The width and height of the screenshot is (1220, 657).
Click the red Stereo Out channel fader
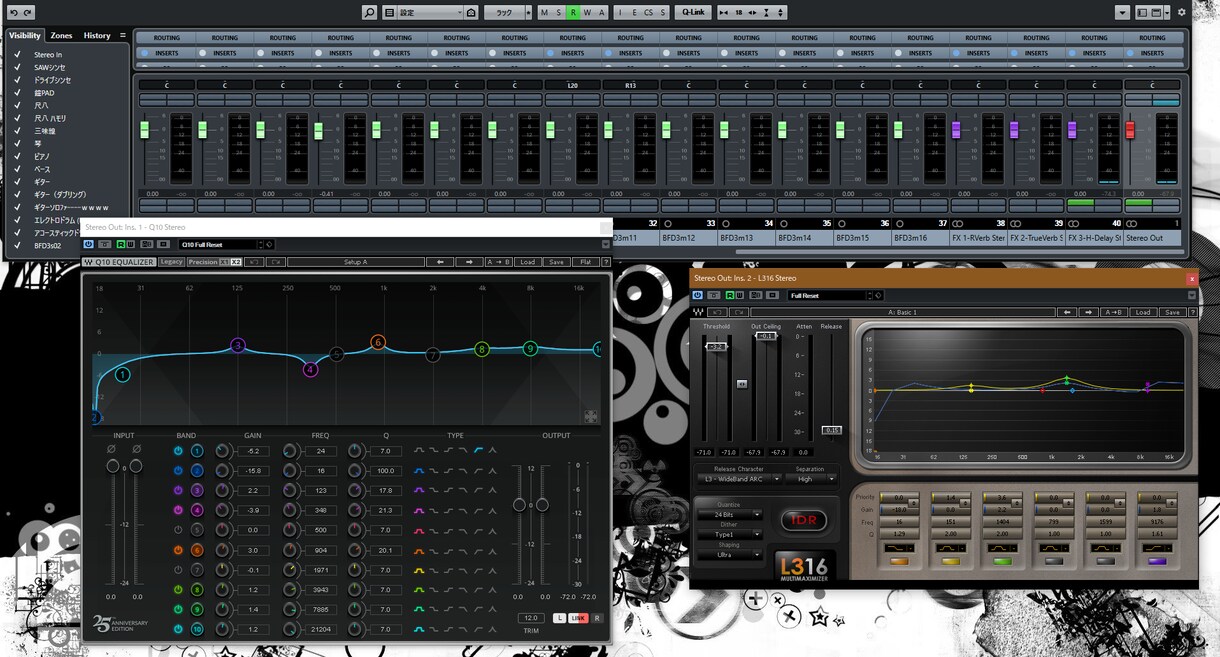click(x=1131, y=130)
